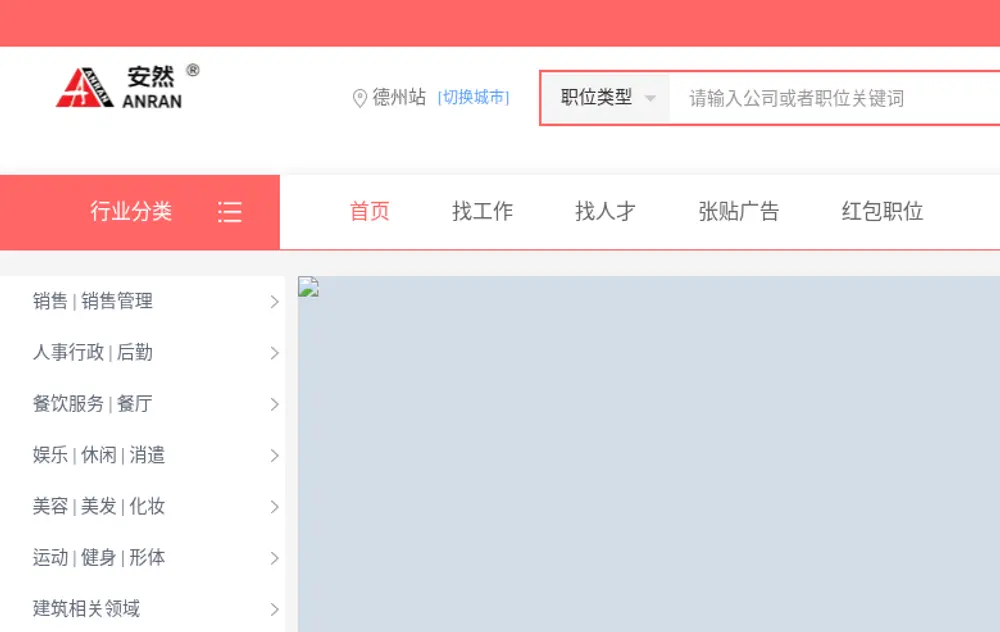Click the location pin icon beside 德州站
The width and height of the screenshot is (1000, 632).
coord(360,98)
